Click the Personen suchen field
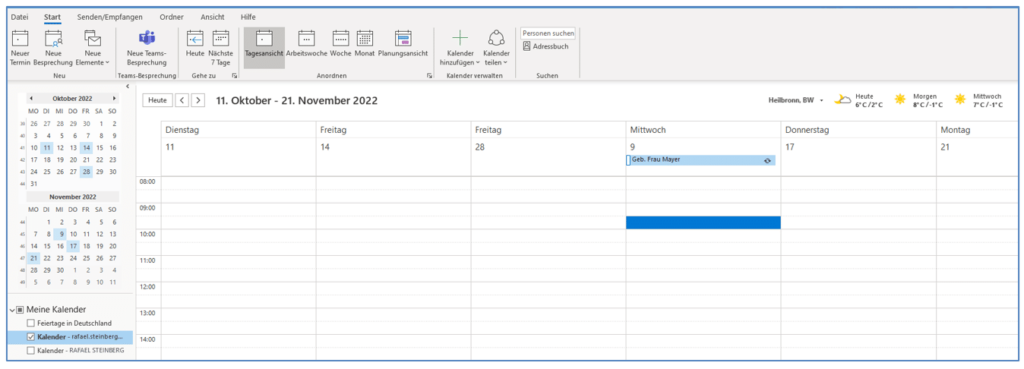The image size is (1024, 369). click(x=548, y=33)
